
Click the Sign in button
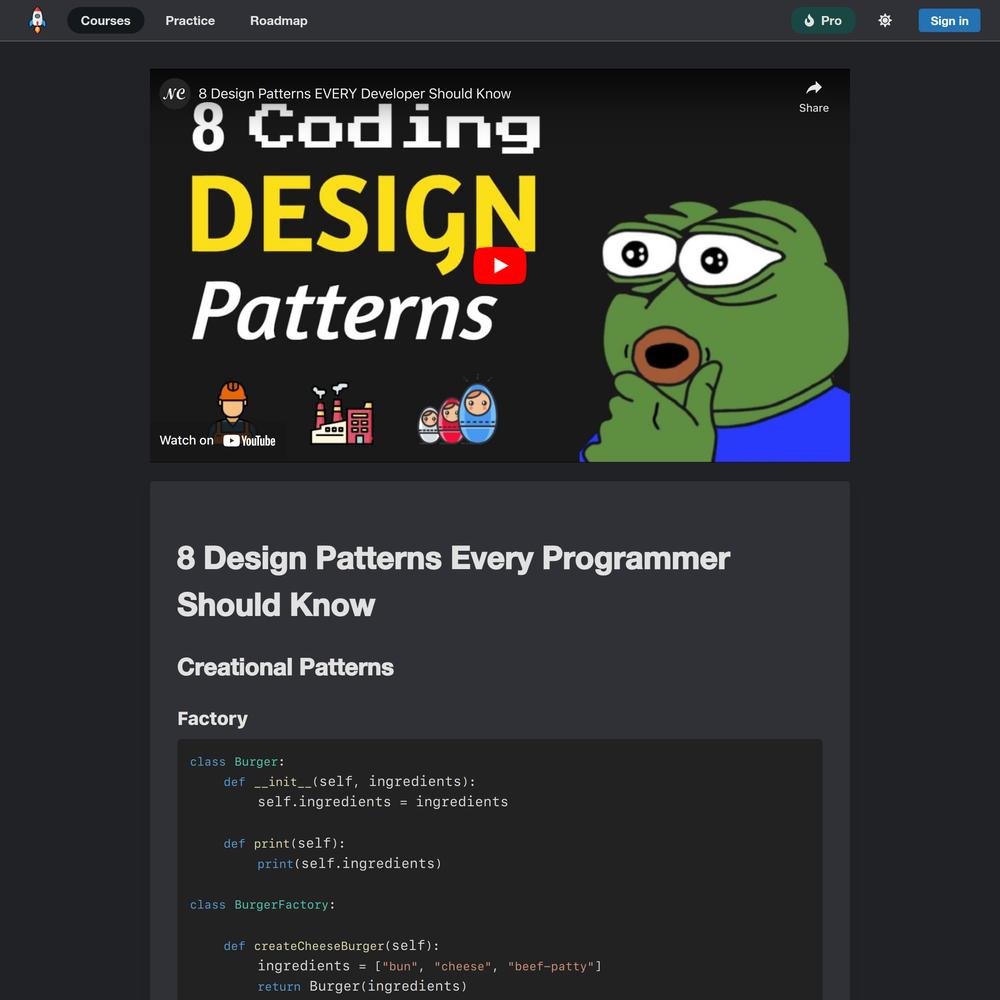(949, 20)
